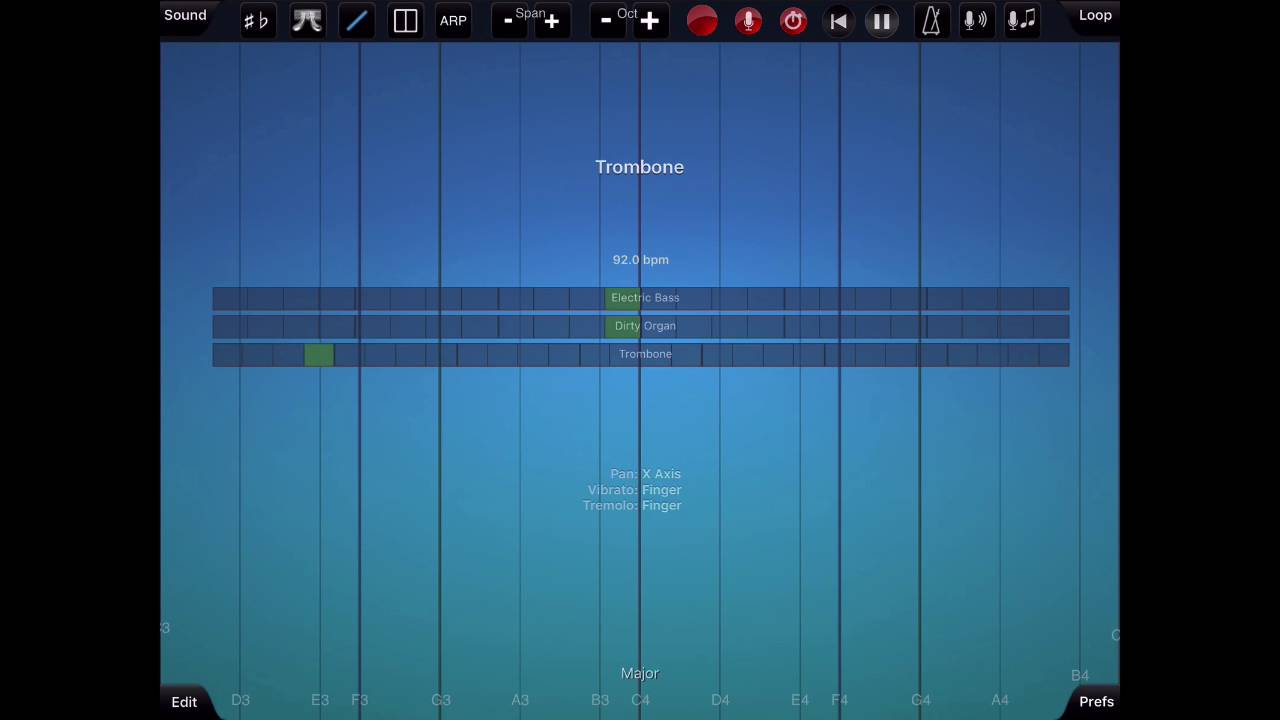The image size is (1280, 720).
Task: Increase Span with the plus button
Action: pyautogui.click(x=551, y=21)
